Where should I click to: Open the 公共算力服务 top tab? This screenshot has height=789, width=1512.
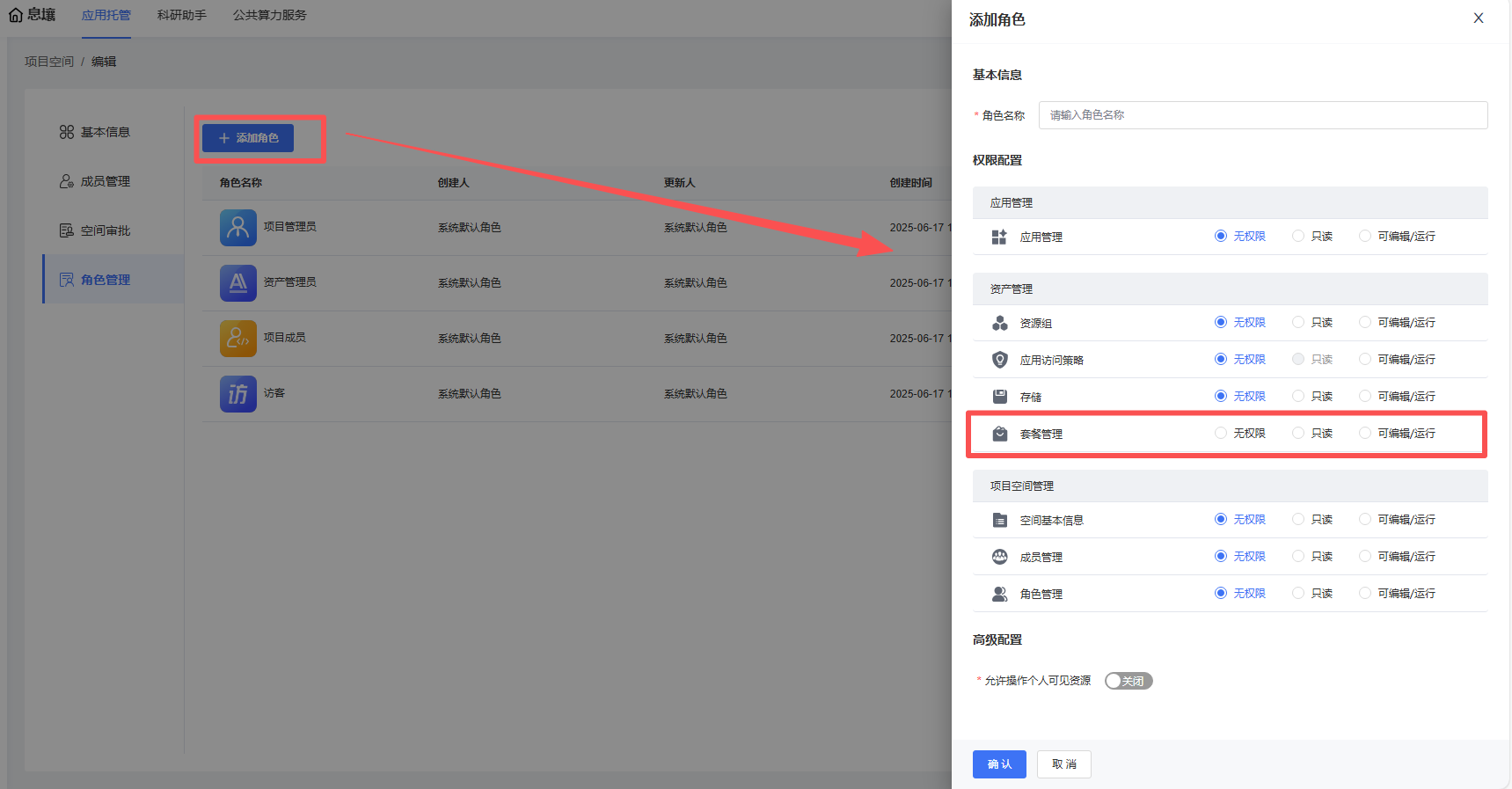270,15
